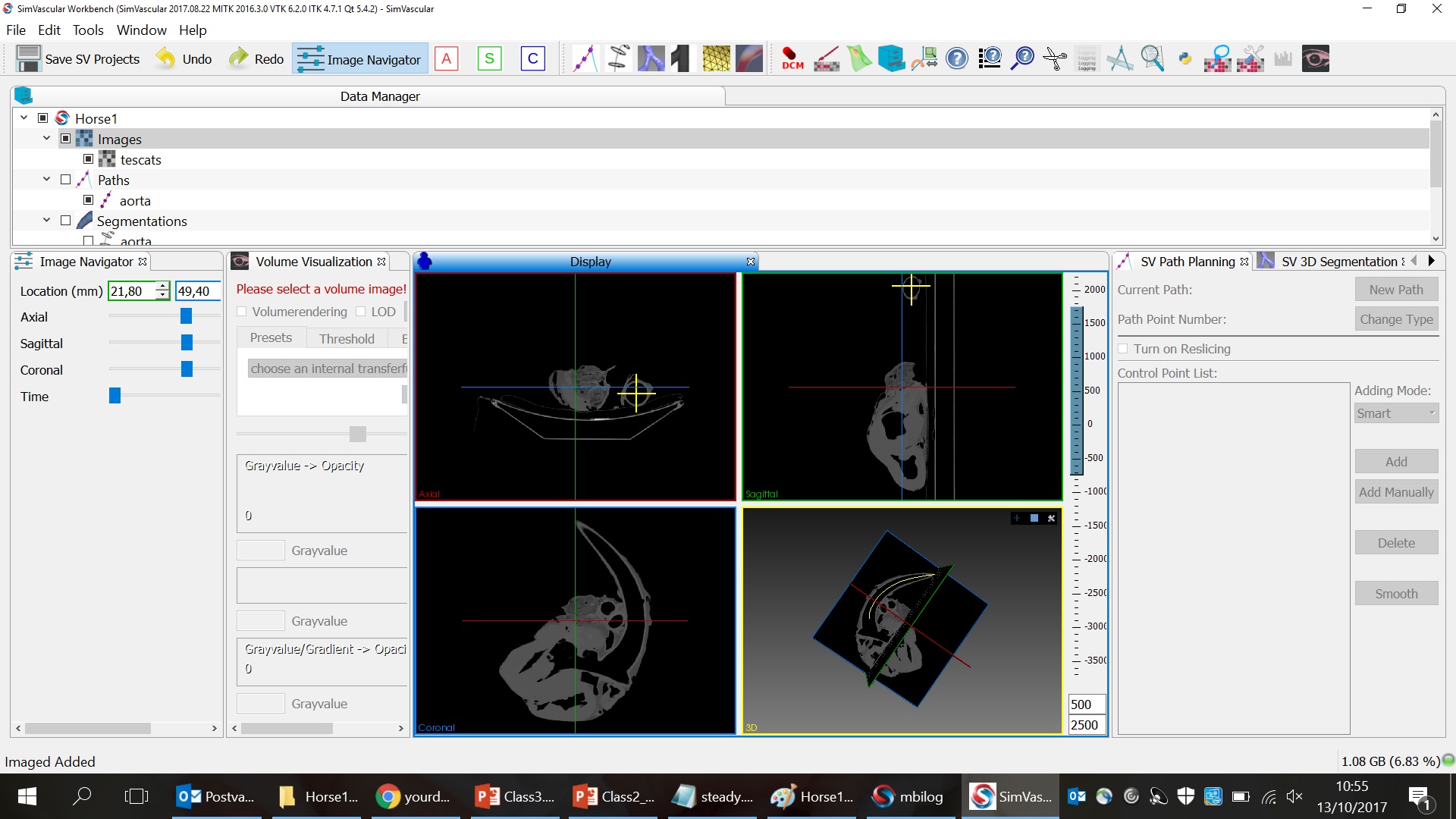The width and height of the screenshot is (1456, 819).
Task: Open the Logging view icon
Action: (1087, 58)
